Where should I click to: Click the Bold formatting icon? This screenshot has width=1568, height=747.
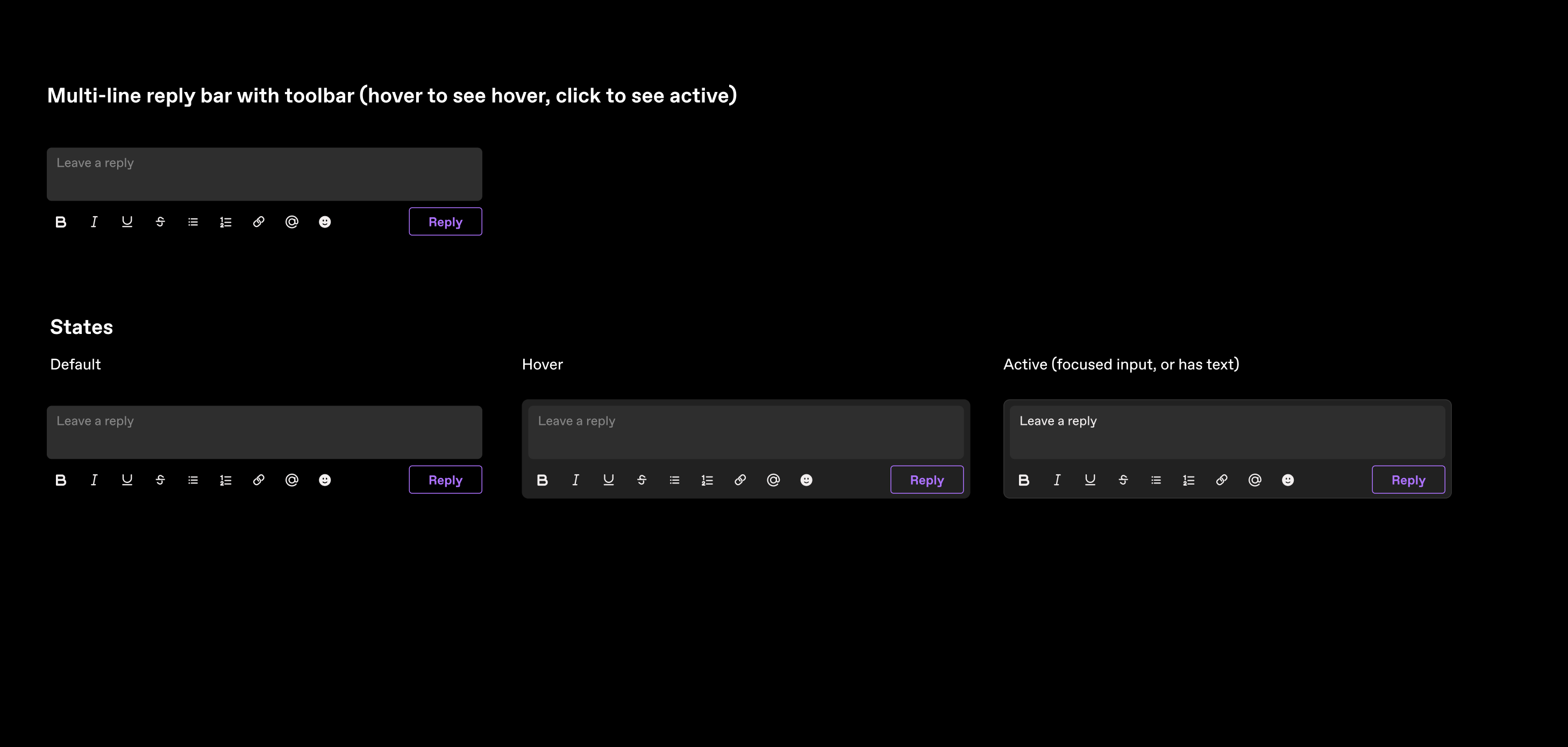61,222
